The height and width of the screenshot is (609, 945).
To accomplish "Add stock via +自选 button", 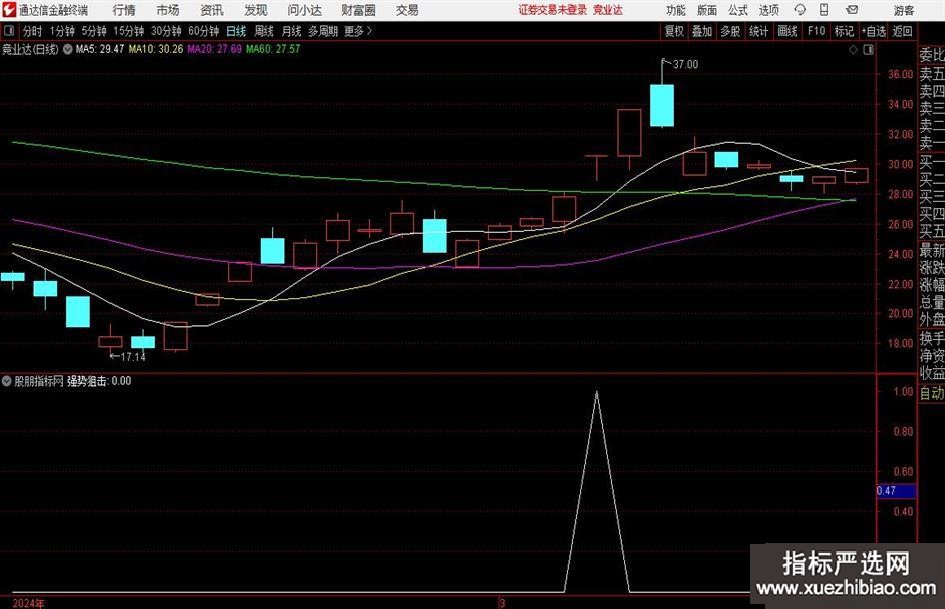I will 874,31.
